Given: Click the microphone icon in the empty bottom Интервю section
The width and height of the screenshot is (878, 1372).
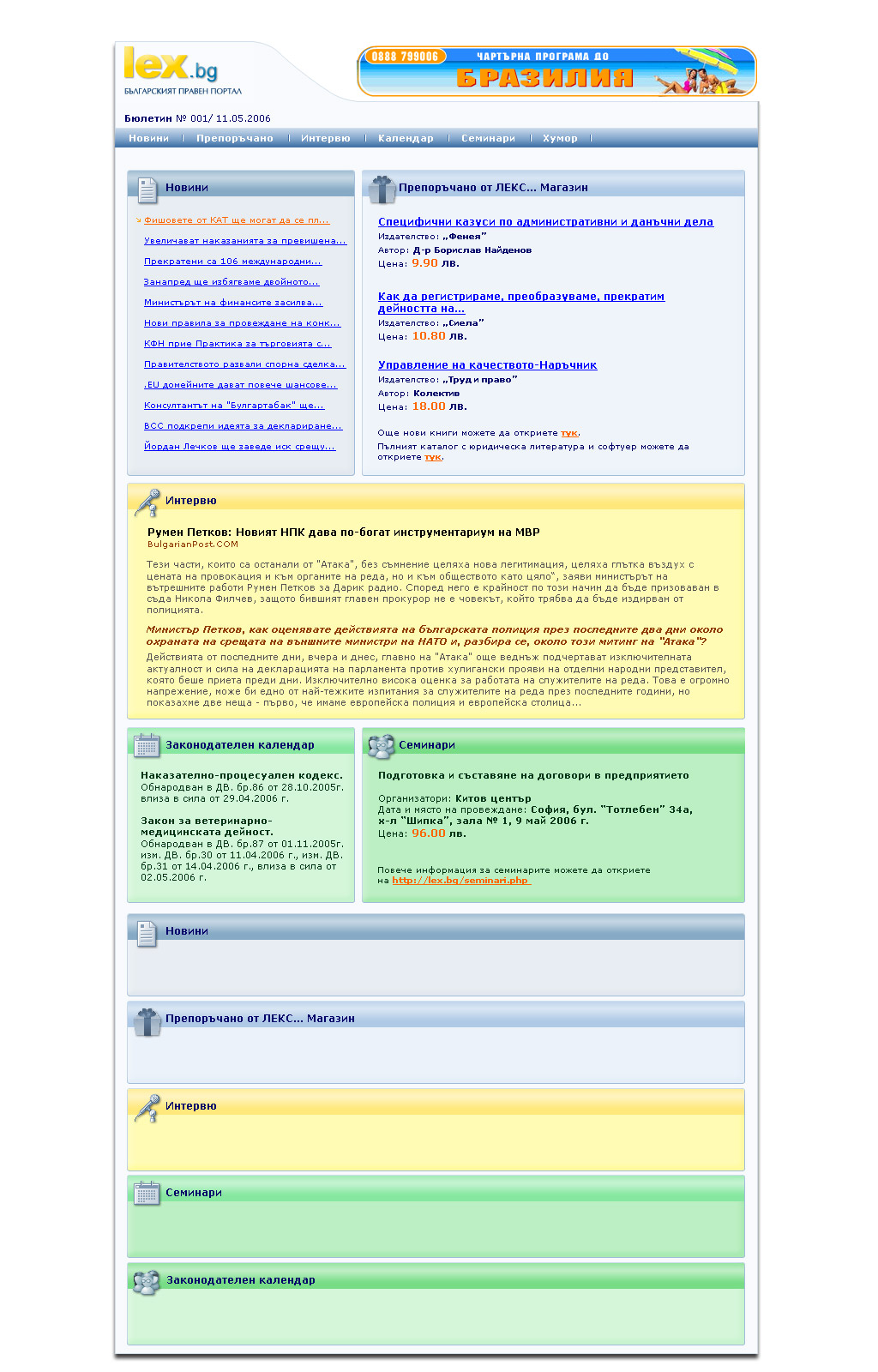Looking at the screenshot, I should coord(147,1108).
